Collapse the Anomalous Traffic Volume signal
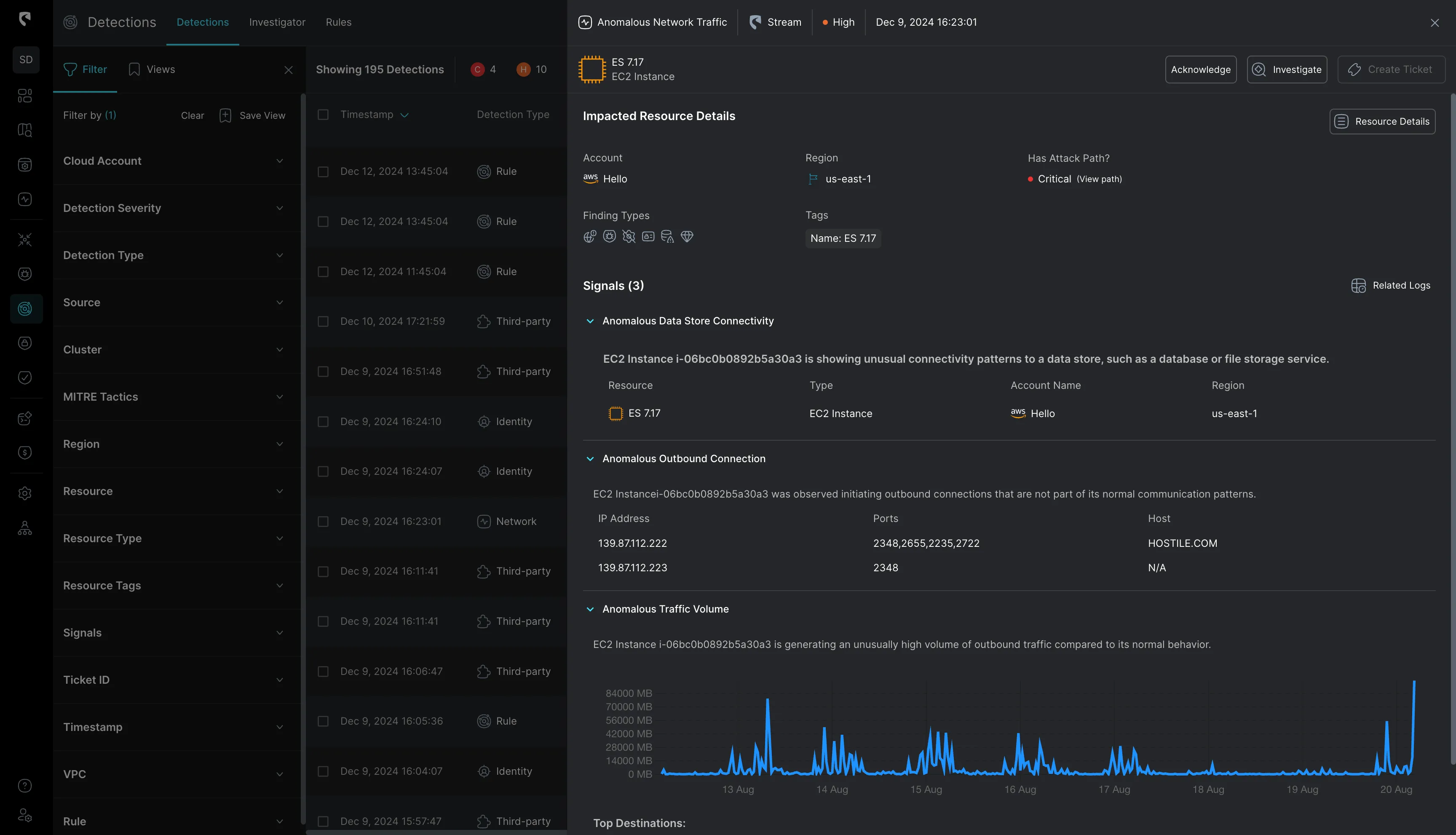Viewport: 1456px width, 835px height. point(590,609)
